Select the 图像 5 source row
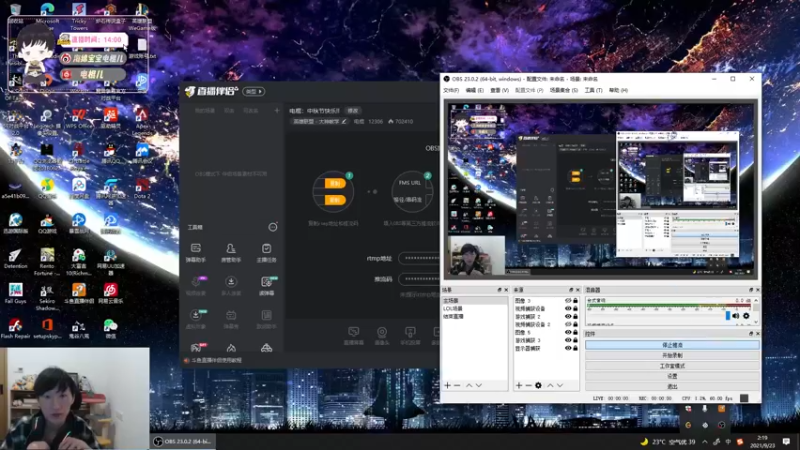Image resolution: width=800 pixels, height=450 pixels. 546,333
